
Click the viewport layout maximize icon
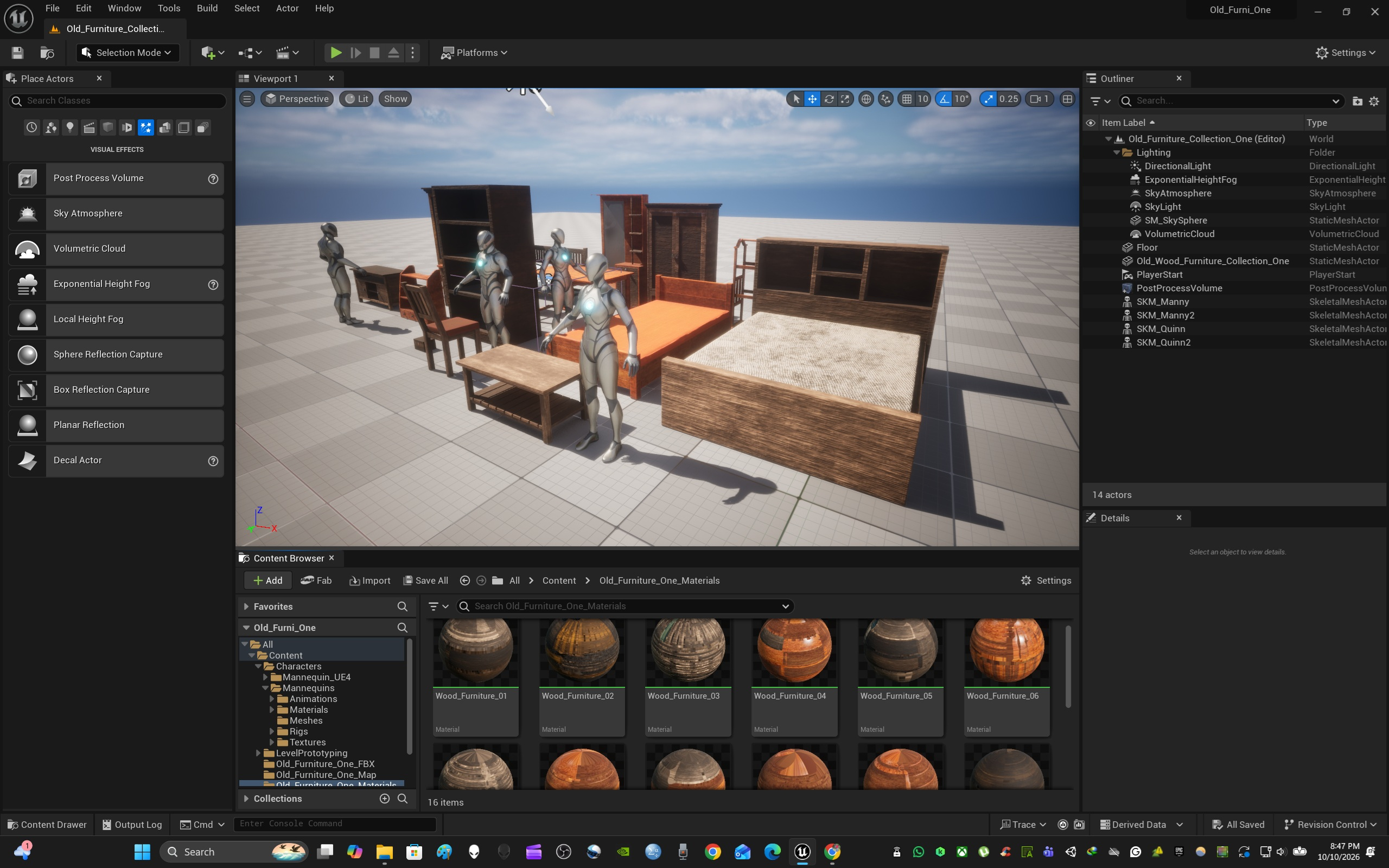click(1067, 99)
